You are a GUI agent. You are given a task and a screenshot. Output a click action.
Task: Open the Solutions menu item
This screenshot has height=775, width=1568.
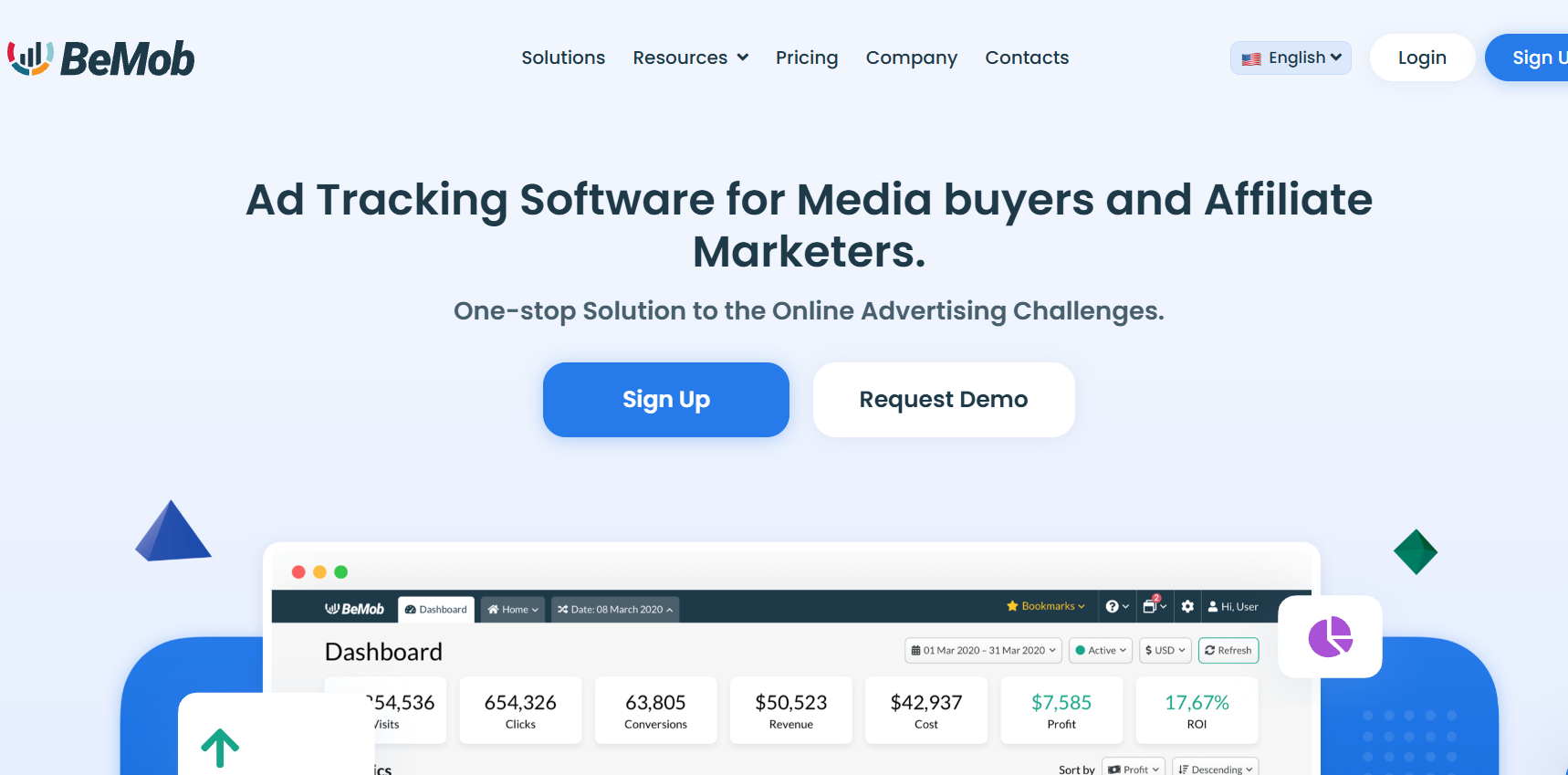tap(563, 58)
